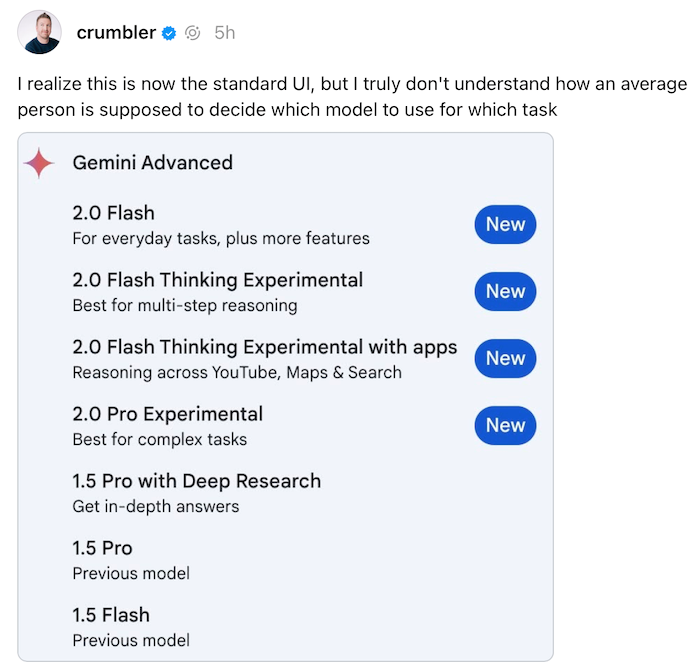This screenshot has width=700, height=662.
Task: Click New badge for 2.0 Pro Experimental
Action: click(x=505, y=425)
